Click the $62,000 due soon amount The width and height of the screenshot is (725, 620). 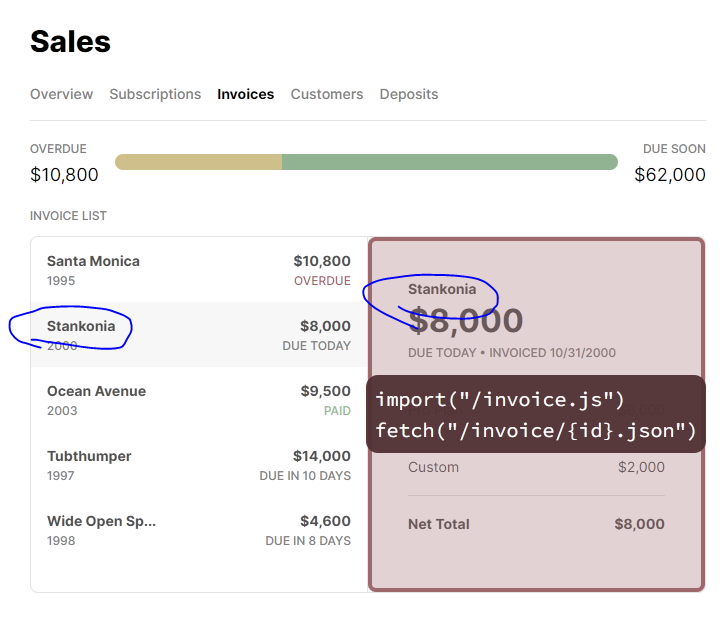pyautogui.click(x=670, y=175)
